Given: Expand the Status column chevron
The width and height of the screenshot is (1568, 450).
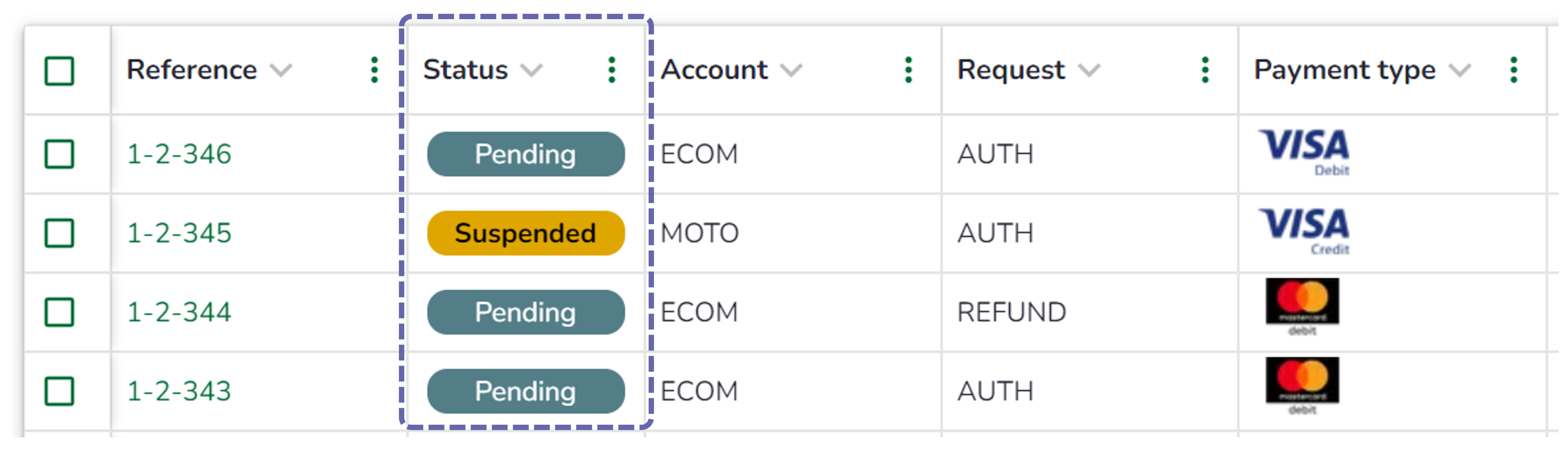Looking at the screenshot, I should [x=531, y=71].
